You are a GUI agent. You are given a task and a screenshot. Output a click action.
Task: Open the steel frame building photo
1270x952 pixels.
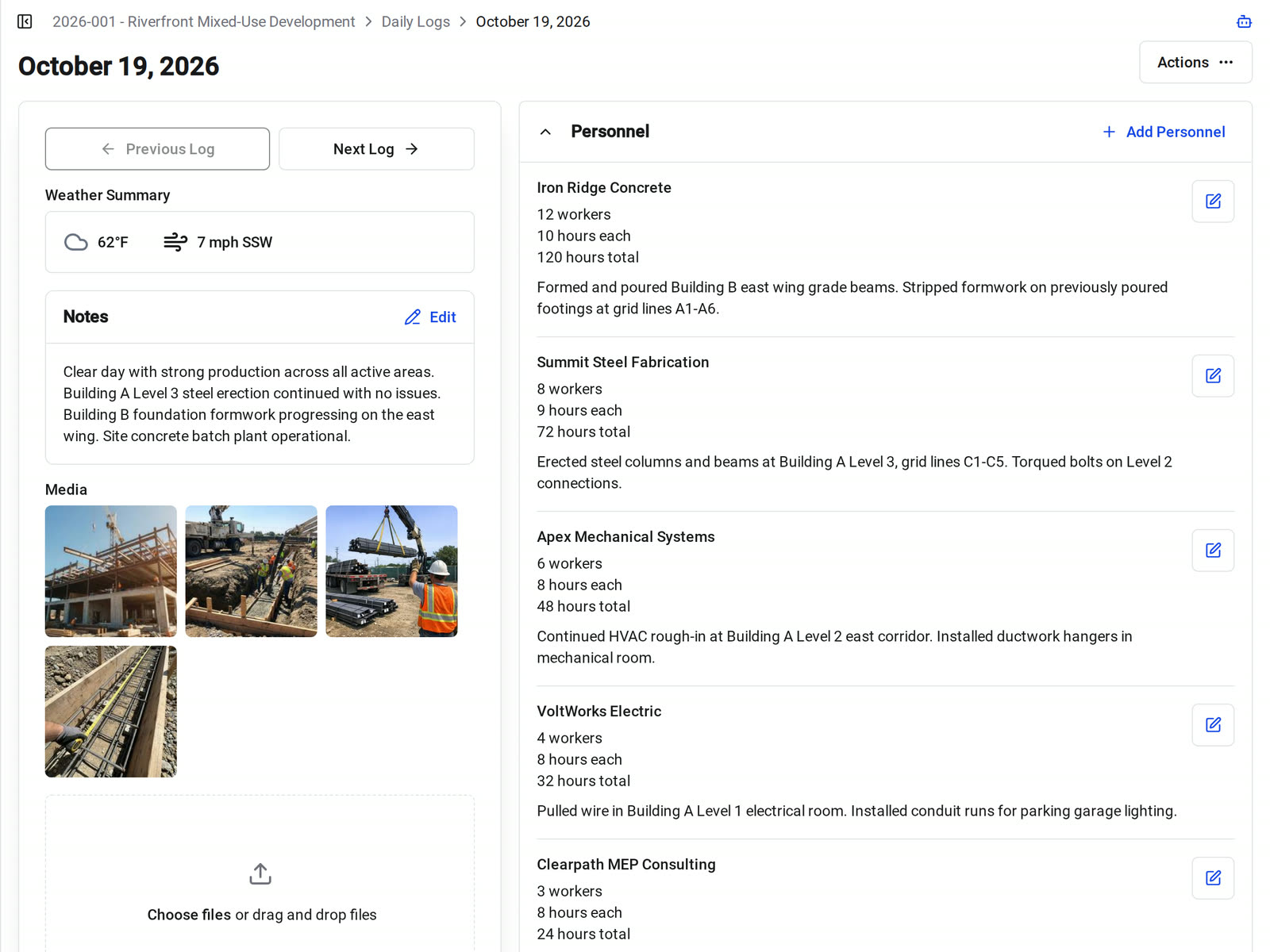[111, 571]
